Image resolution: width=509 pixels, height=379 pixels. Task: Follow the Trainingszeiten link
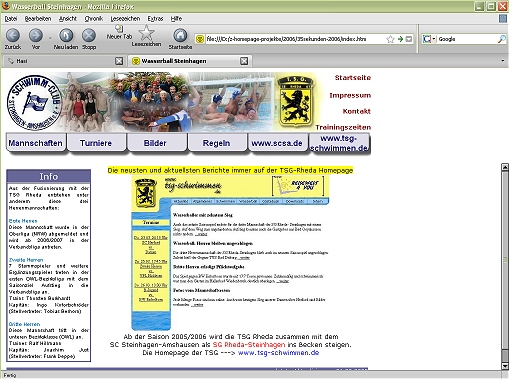(343, 127)
